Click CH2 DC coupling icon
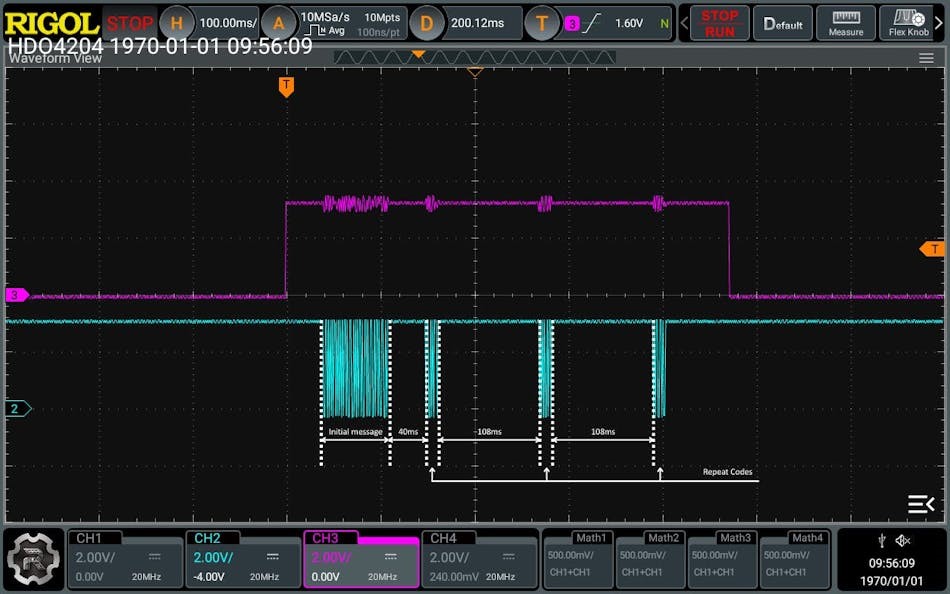The height and width of the screenshot is (594, 950). tap(273, 556)
